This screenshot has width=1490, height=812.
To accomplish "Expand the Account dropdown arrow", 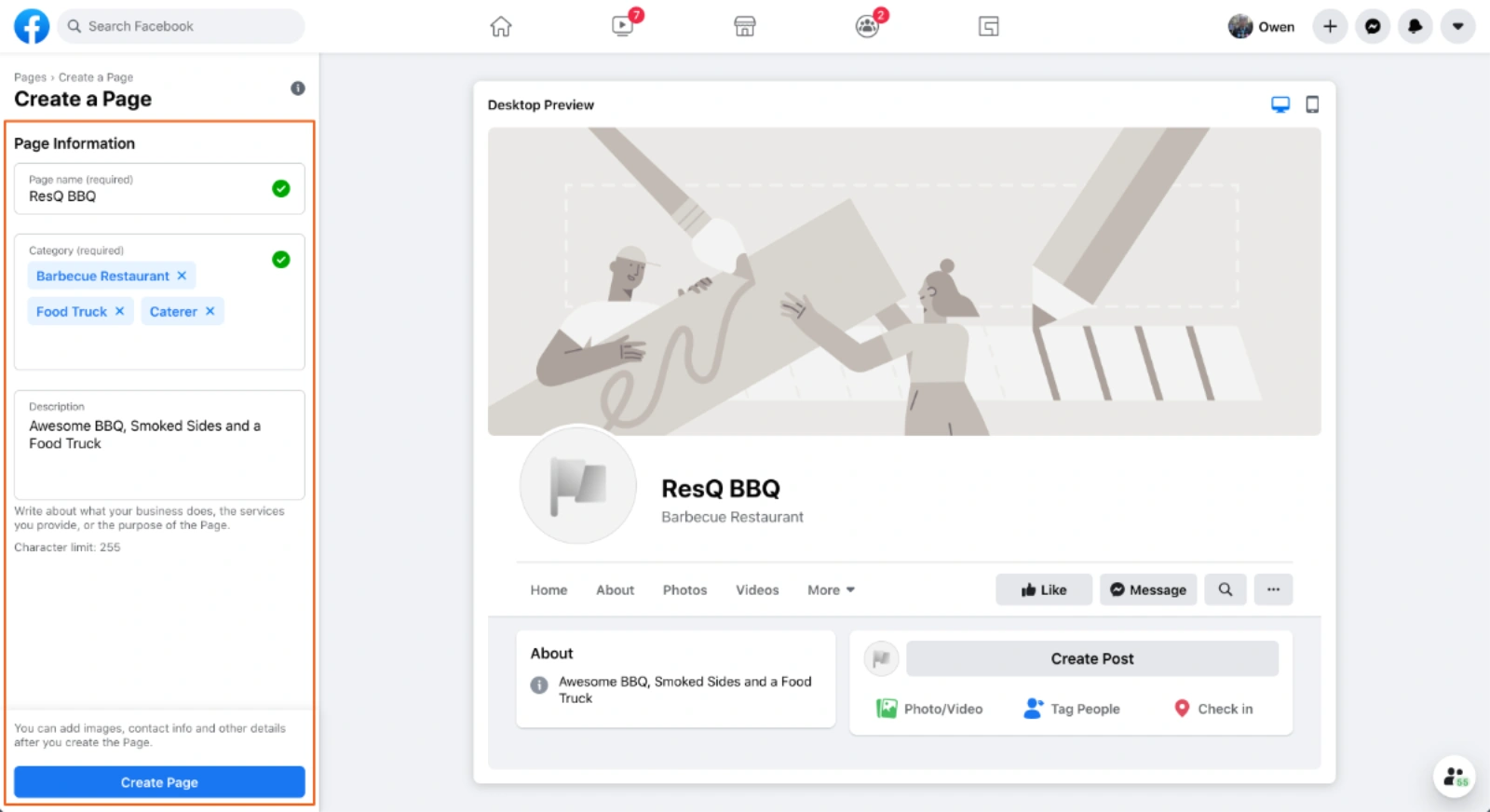I will click(x=1458, y=26).
